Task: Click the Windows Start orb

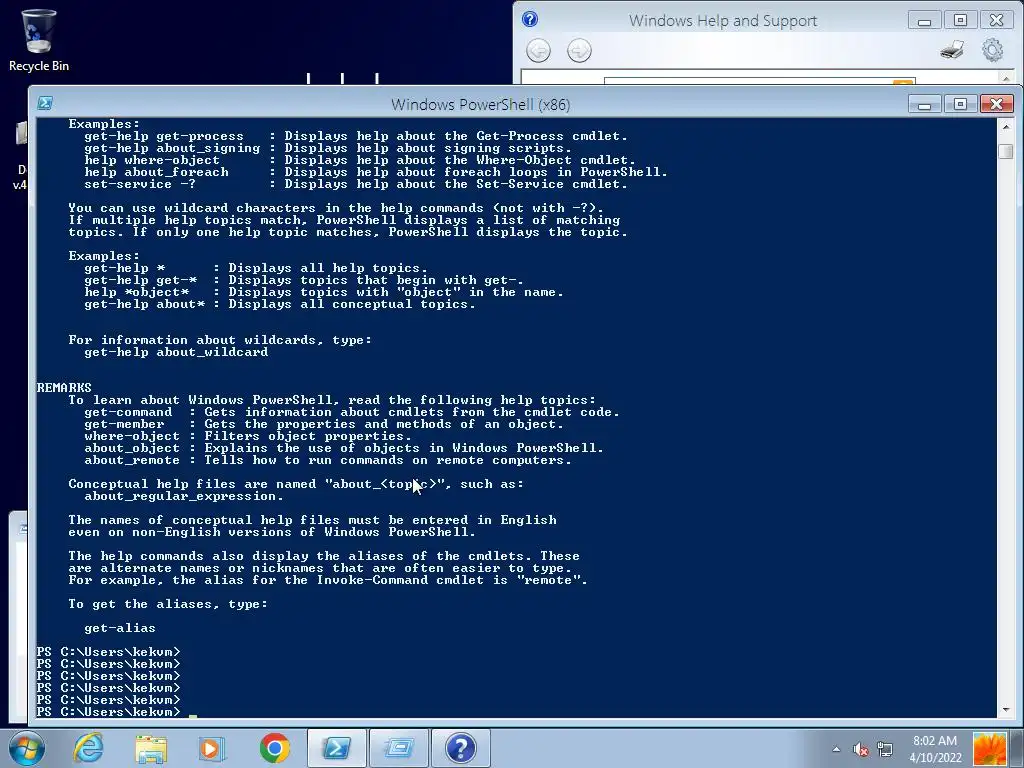Action: click(x=26, y=748)
